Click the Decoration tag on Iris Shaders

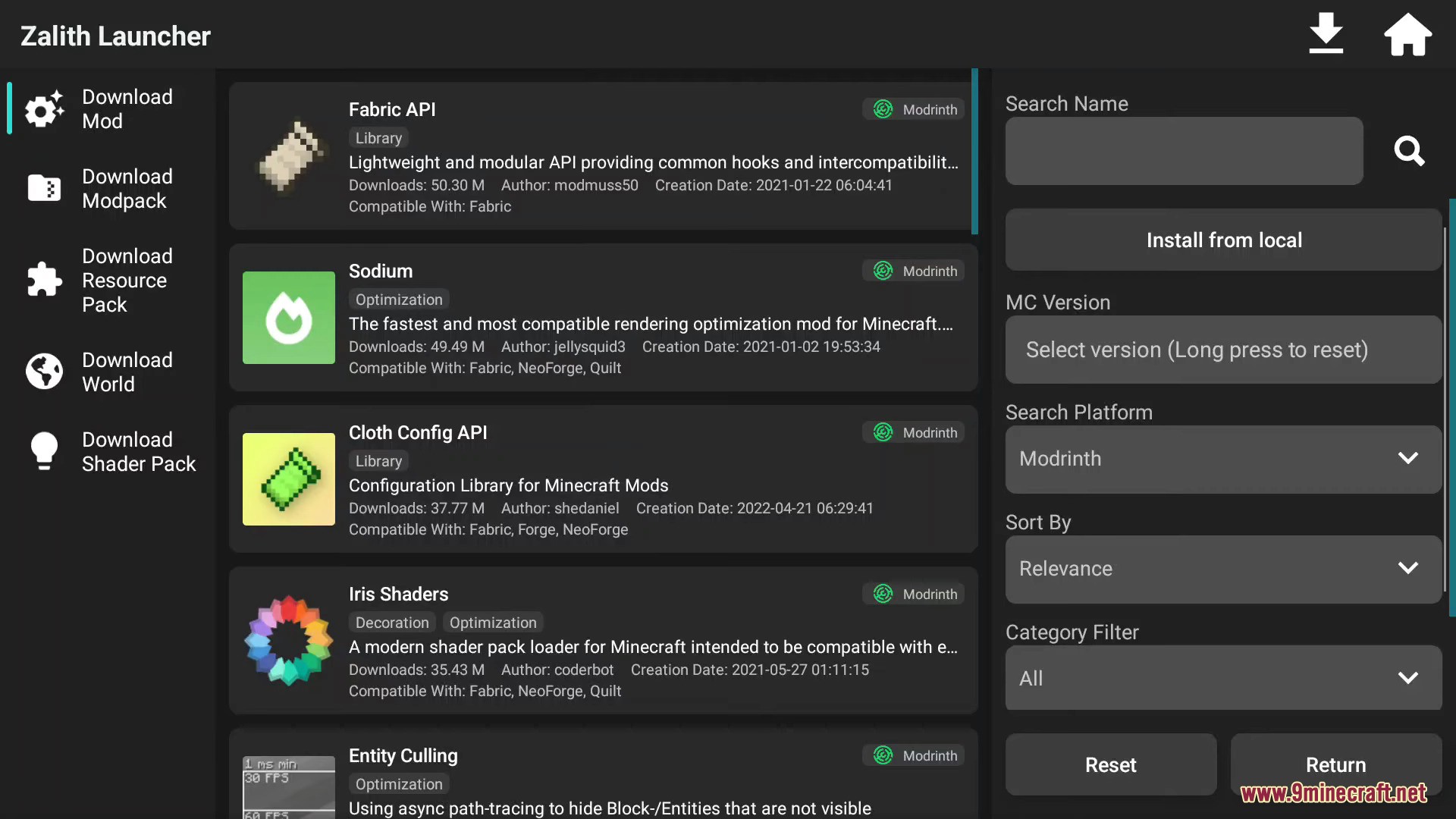click(x=392, y=623)
